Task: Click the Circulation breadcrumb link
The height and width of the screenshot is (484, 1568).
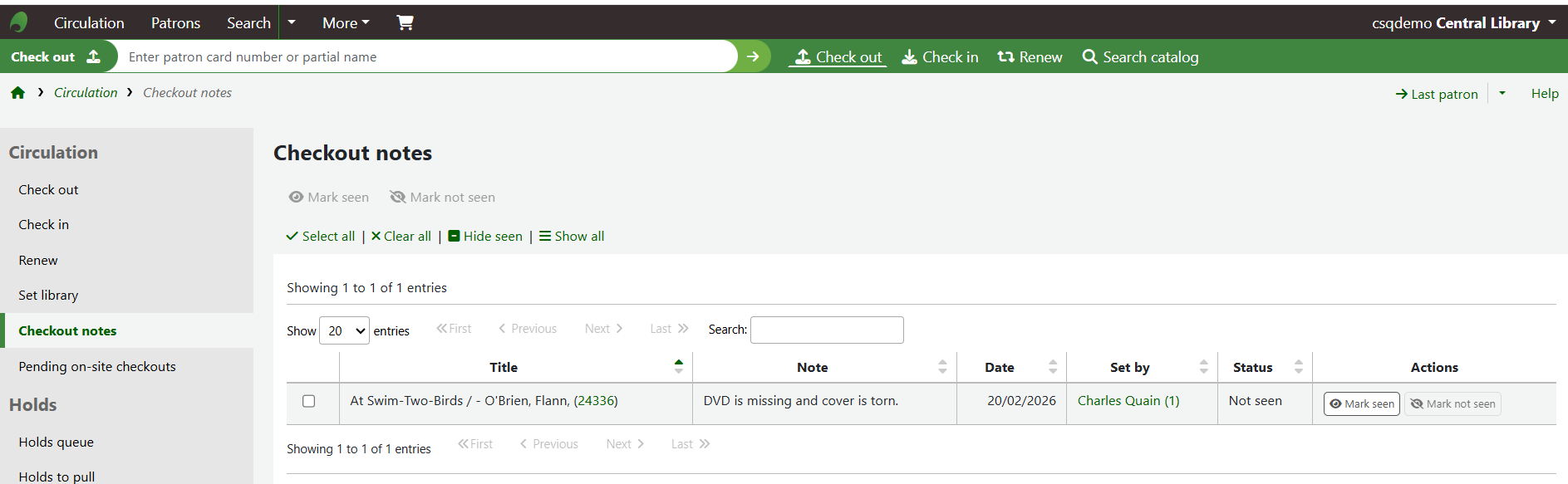Action: point(86,92)
